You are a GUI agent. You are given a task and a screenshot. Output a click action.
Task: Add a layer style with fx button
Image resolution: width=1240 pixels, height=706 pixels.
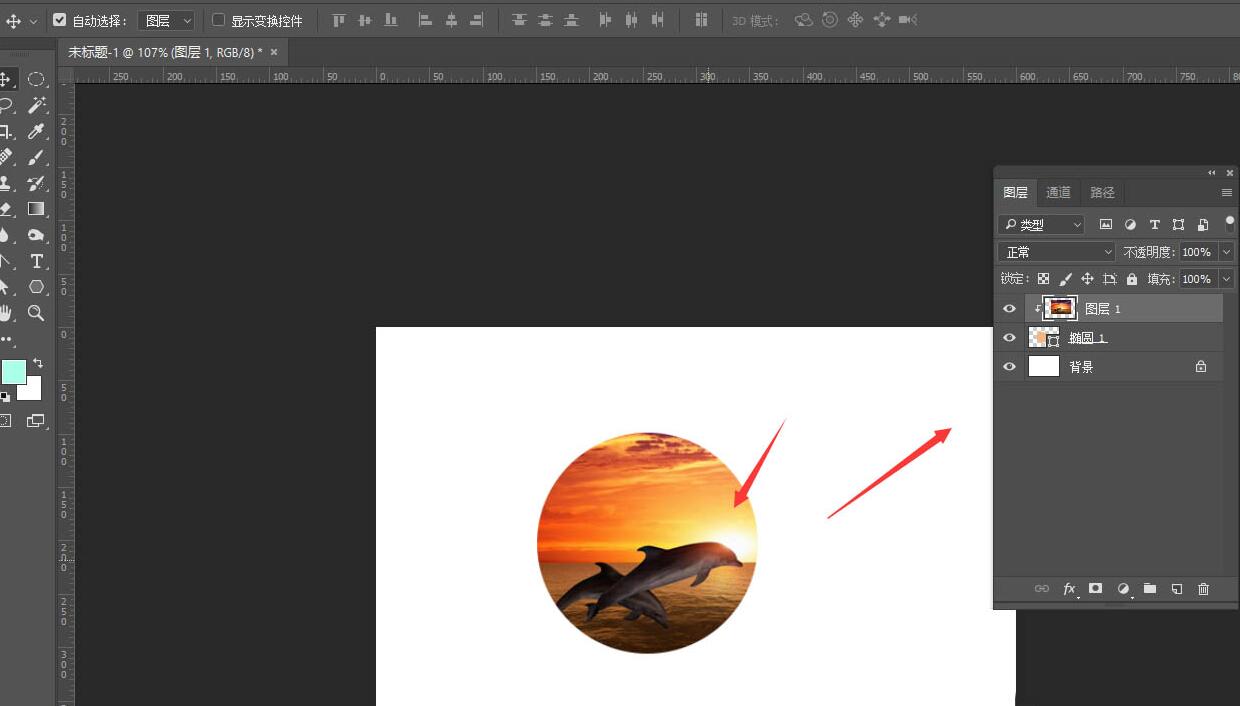(1069, 589)
